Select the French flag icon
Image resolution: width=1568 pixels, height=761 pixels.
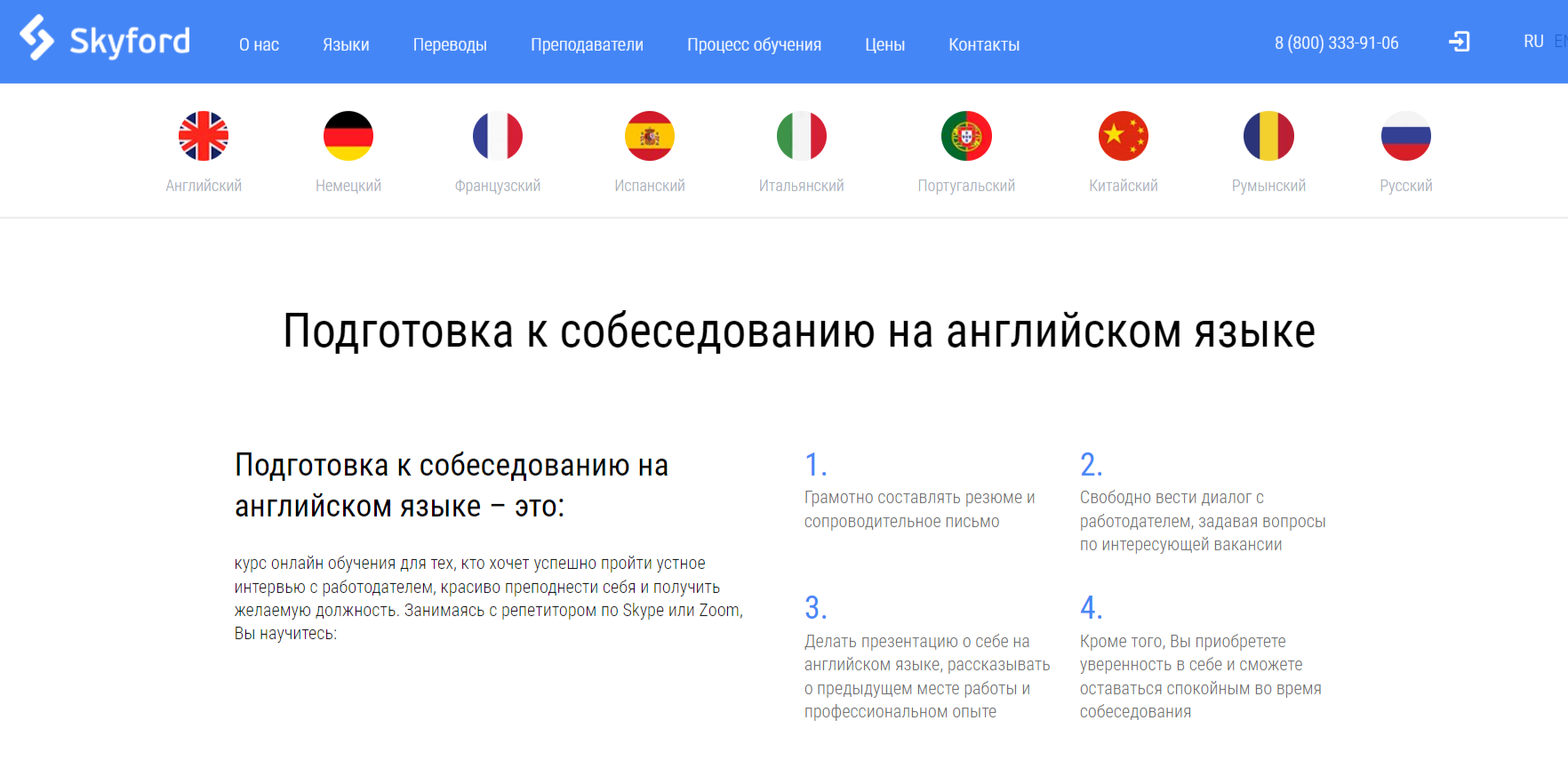click(498, 136)
